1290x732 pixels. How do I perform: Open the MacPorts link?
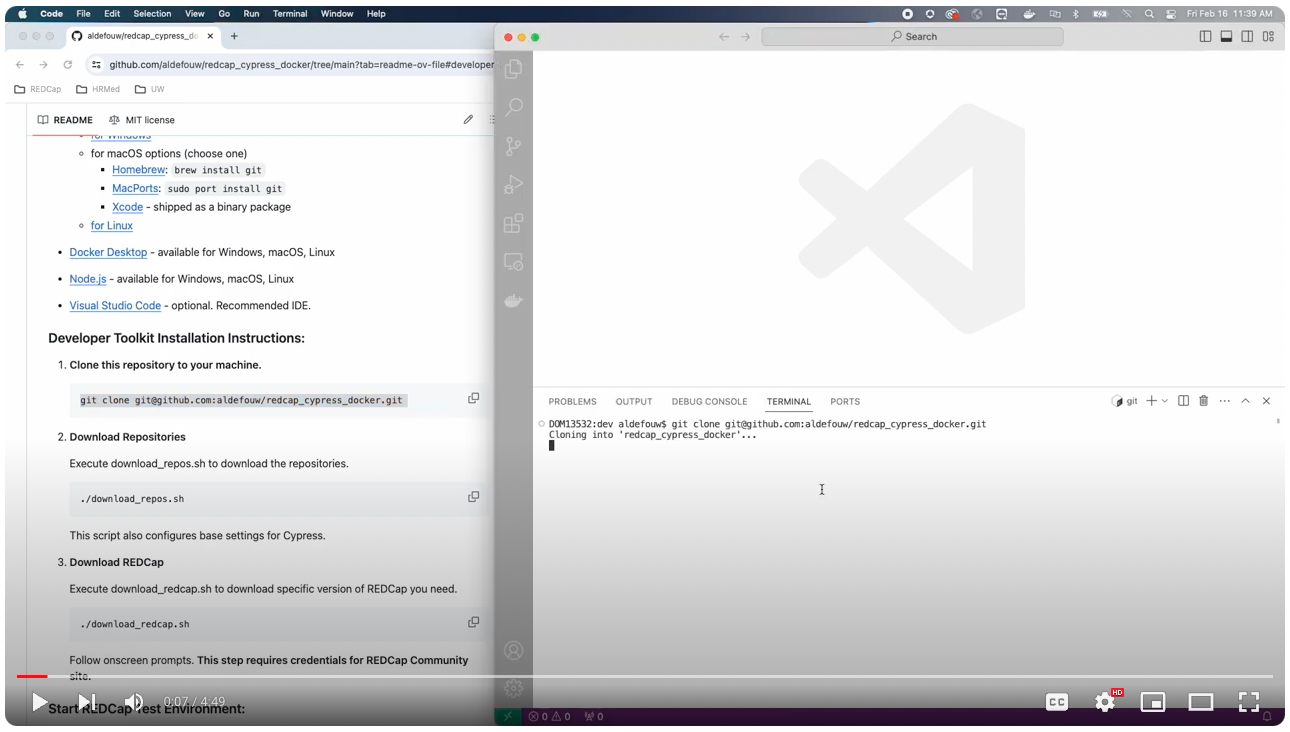[x=135, y=188]
